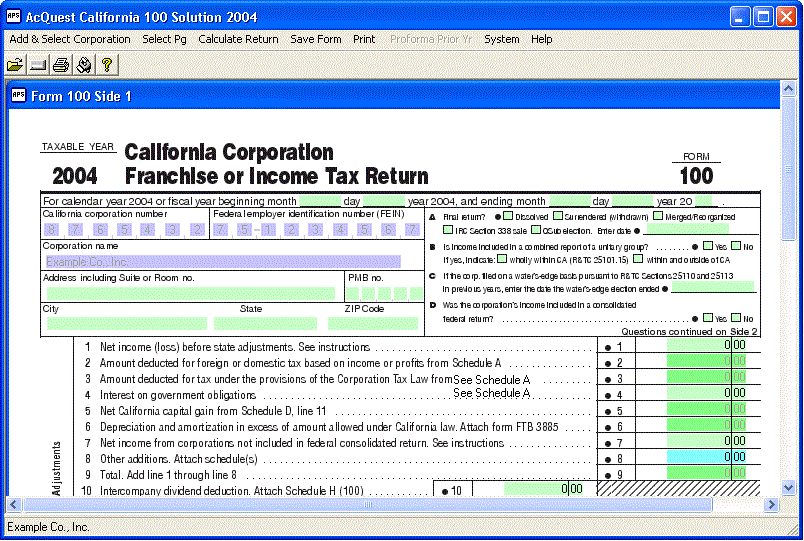
Task: Check the Dissolved checkbox
Action: point(508,216)
